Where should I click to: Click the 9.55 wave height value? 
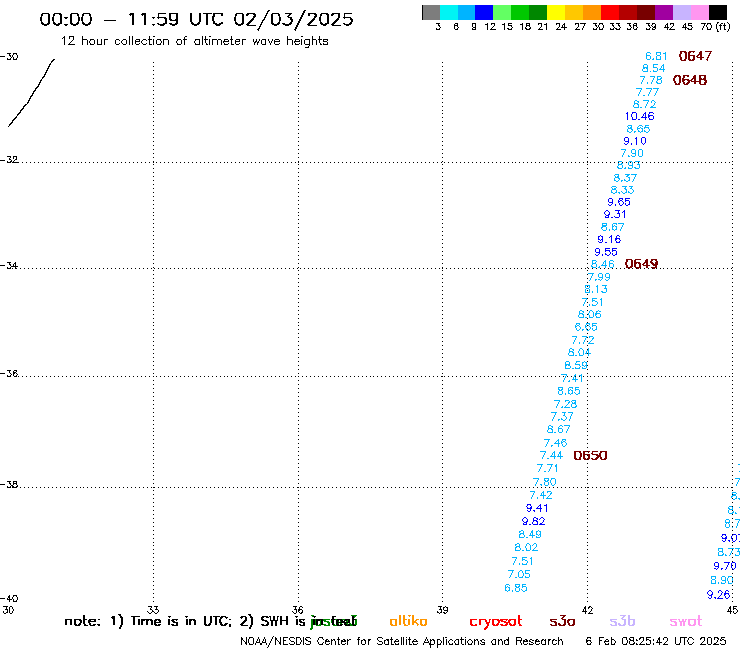pyautogui.click(x=605, y=252)
